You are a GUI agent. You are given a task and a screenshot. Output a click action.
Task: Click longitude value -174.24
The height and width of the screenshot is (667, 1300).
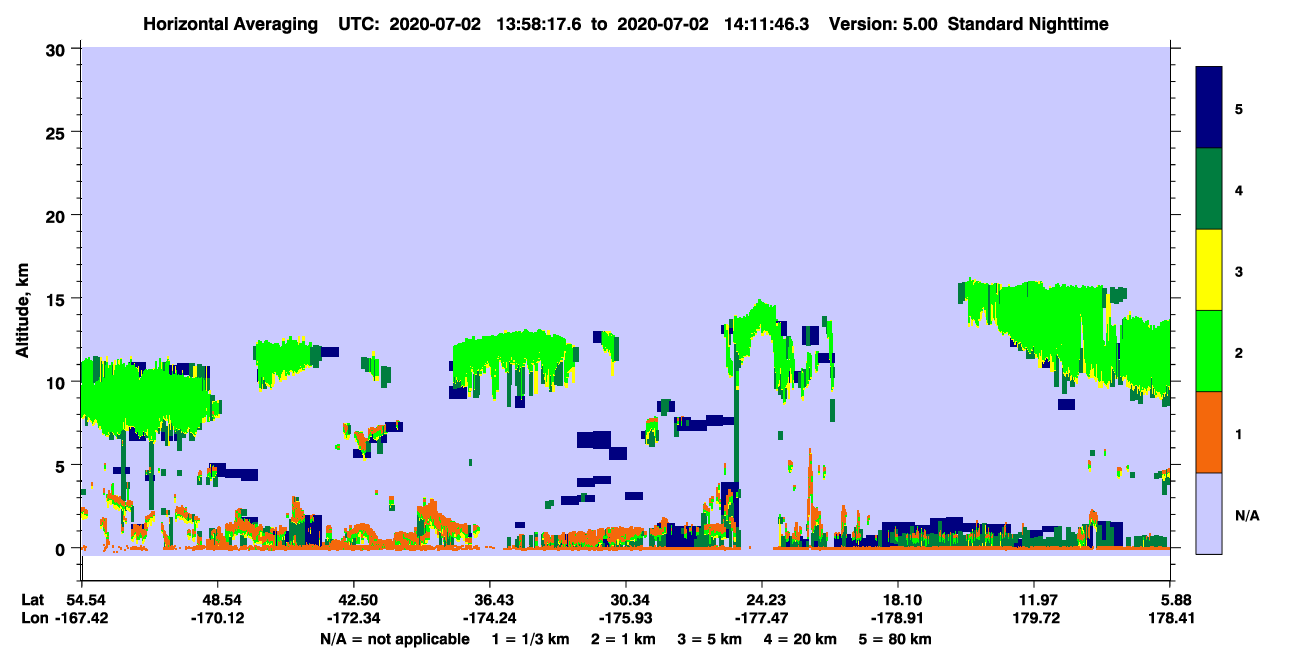[x=490, y=618]
